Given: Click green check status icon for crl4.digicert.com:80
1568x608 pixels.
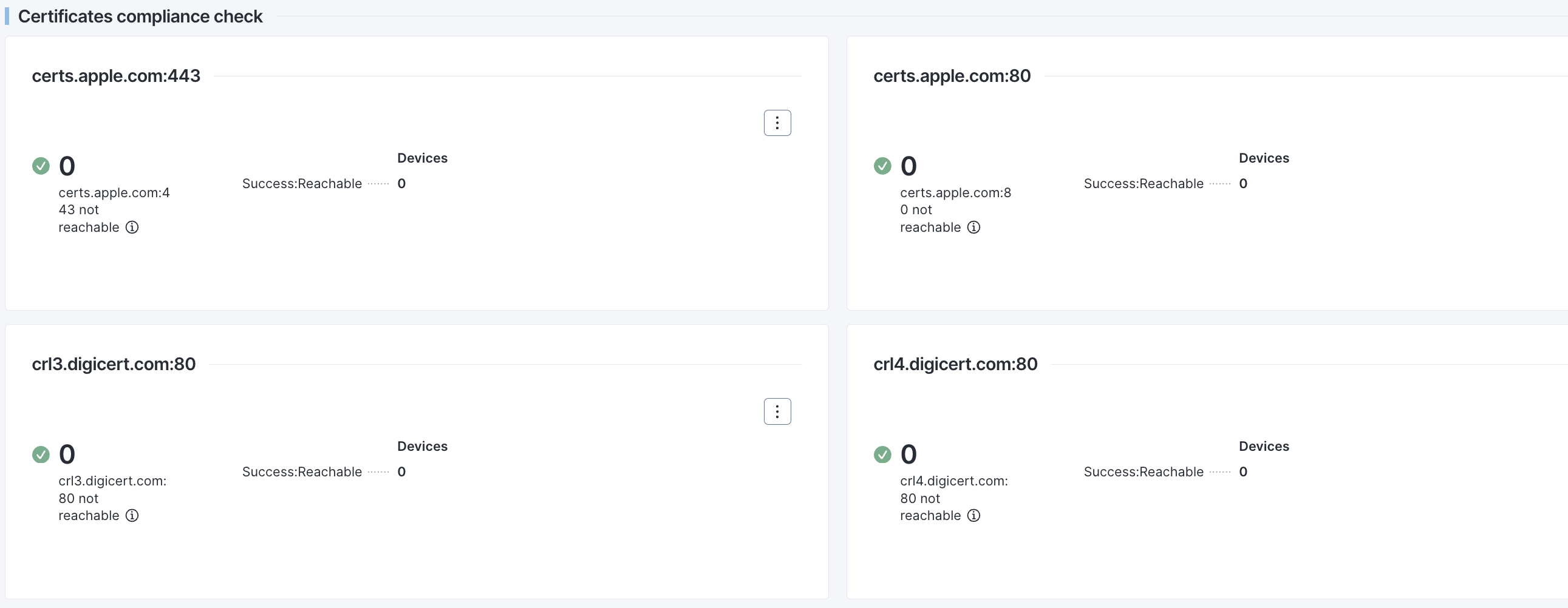Looking at the screenshot, I should (x=882, y=454).
